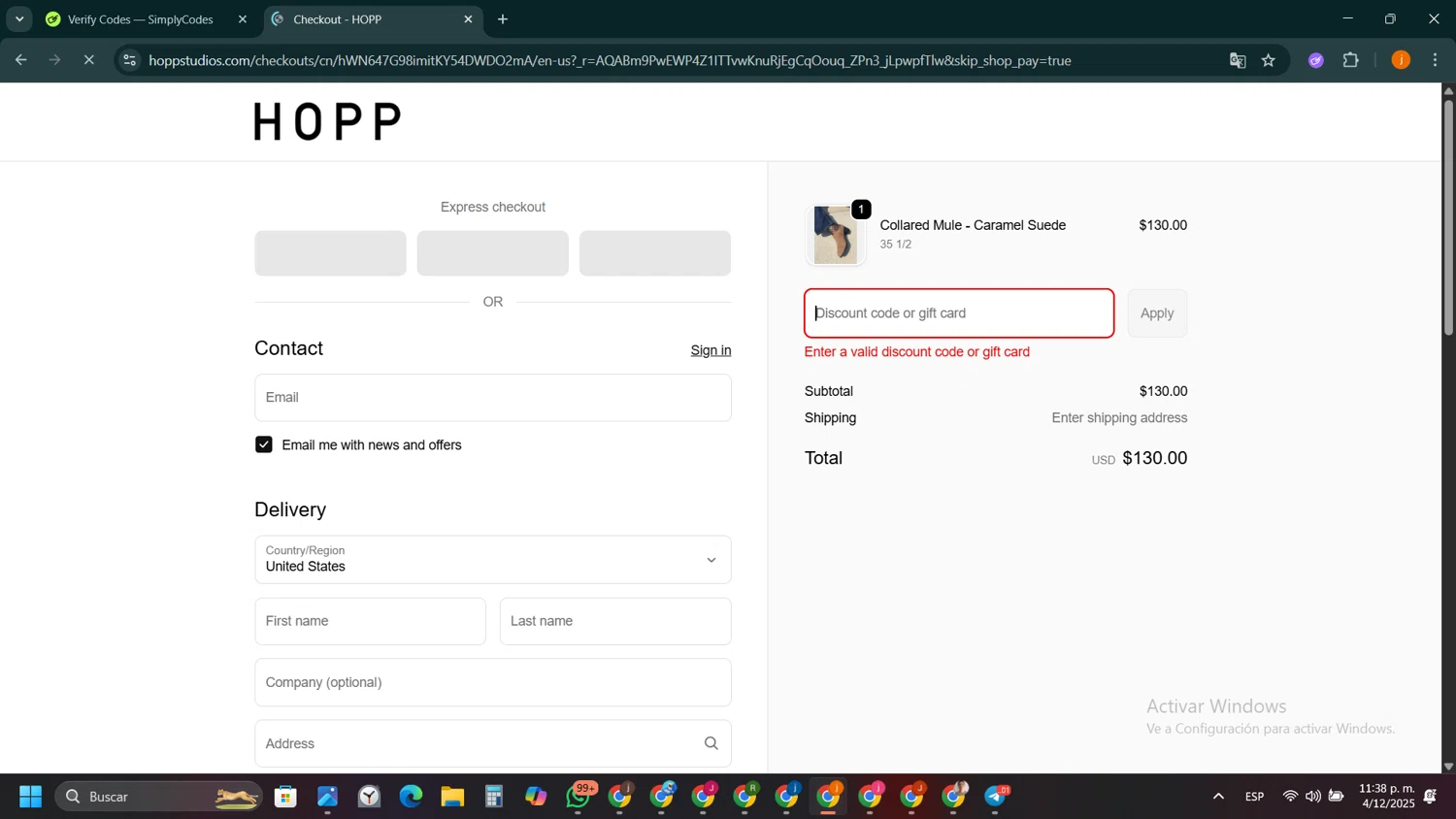Bookmark this page with the star icon

point(1269,60)
